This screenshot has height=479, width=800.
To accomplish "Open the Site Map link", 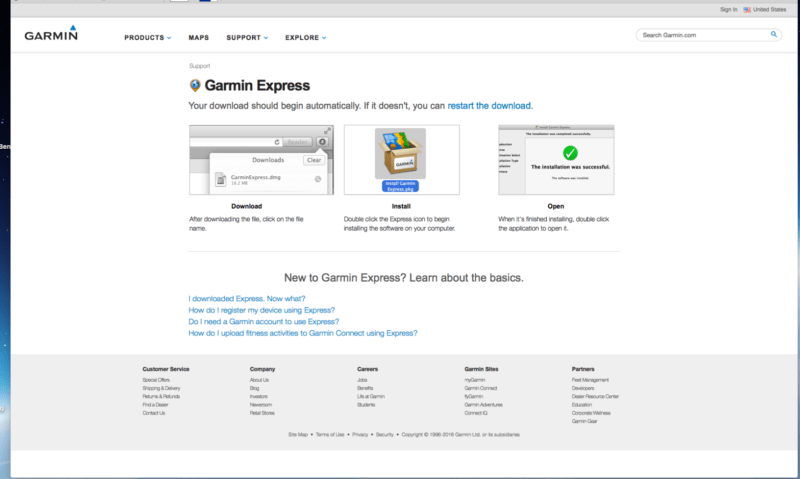I will pyautogui.click(x=298, y=435).
